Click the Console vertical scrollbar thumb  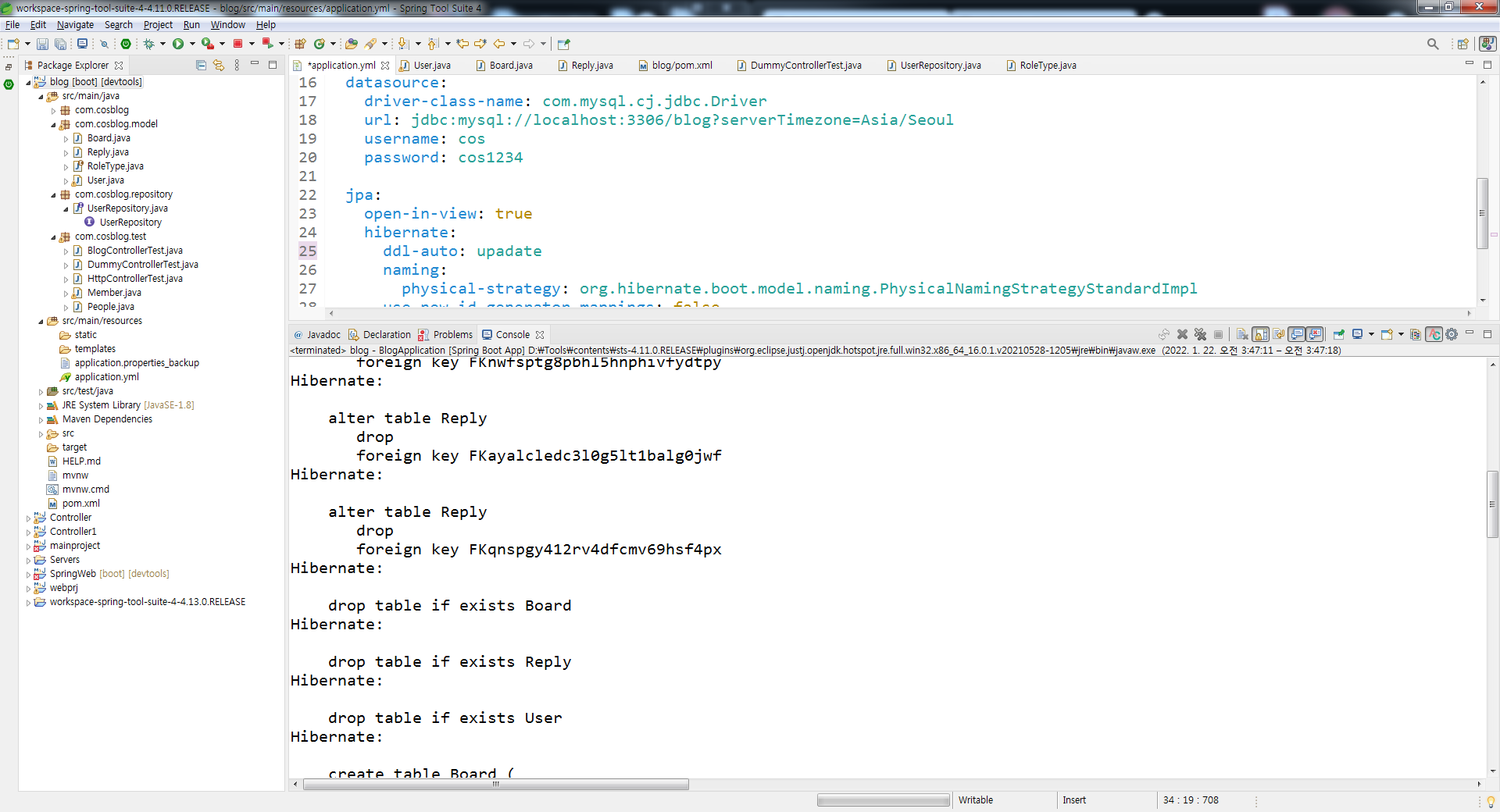[1492, 504]
